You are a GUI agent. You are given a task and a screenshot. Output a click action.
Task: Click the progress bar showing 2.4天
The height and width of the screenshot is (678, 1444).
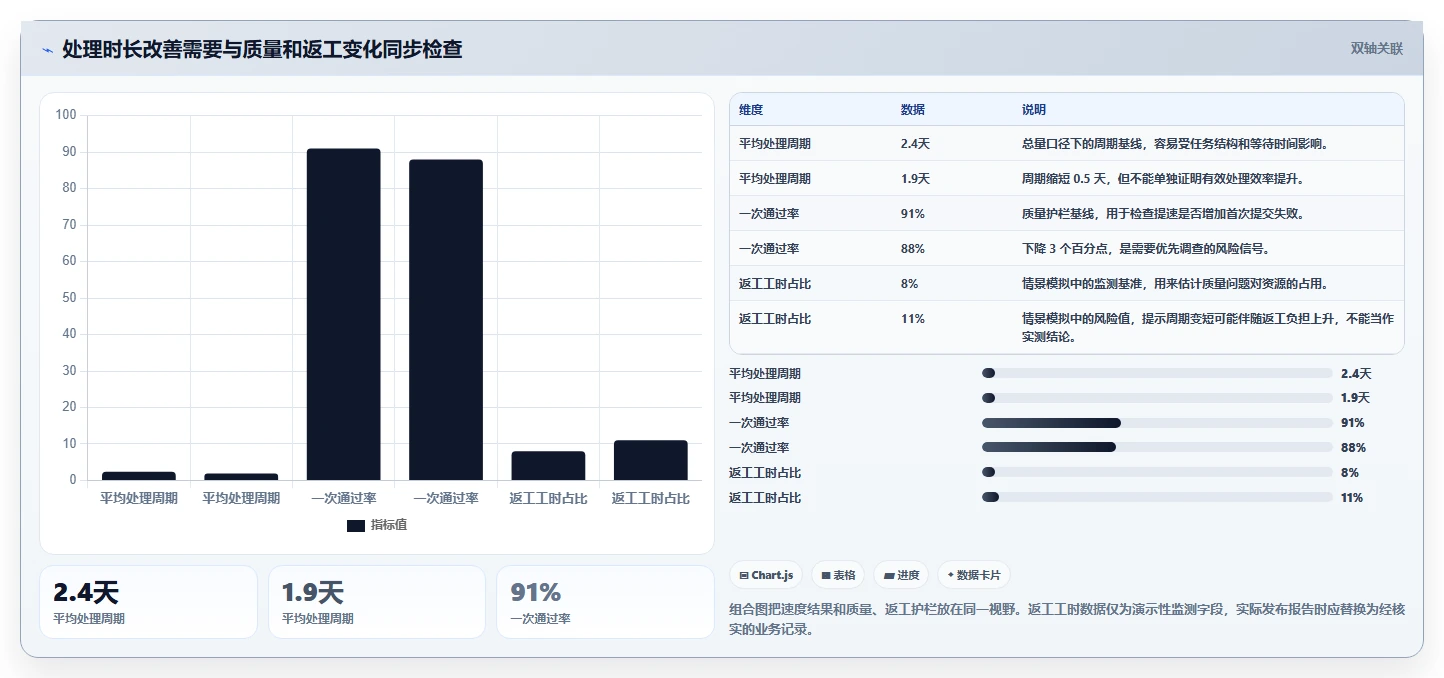tap(1157, 373)
